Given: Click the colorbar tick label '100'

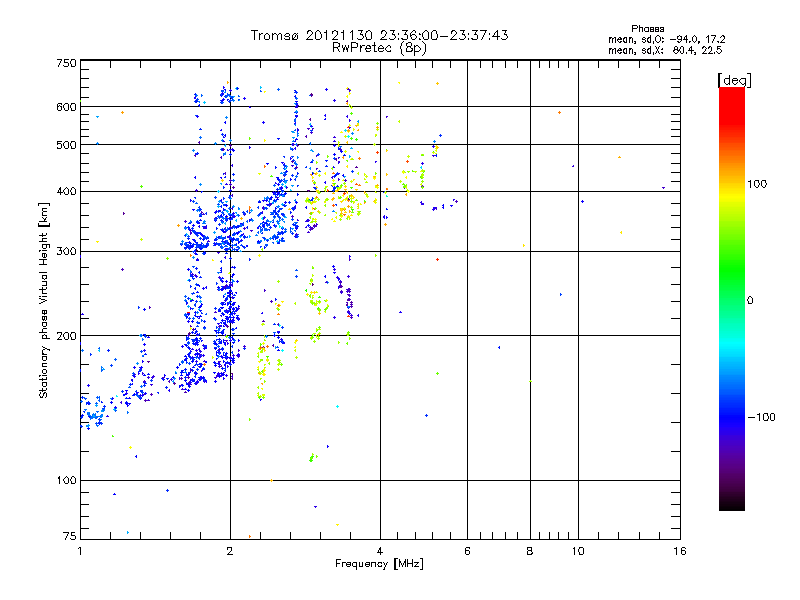Looking at the screenshot, I should [x=757, y=184].
